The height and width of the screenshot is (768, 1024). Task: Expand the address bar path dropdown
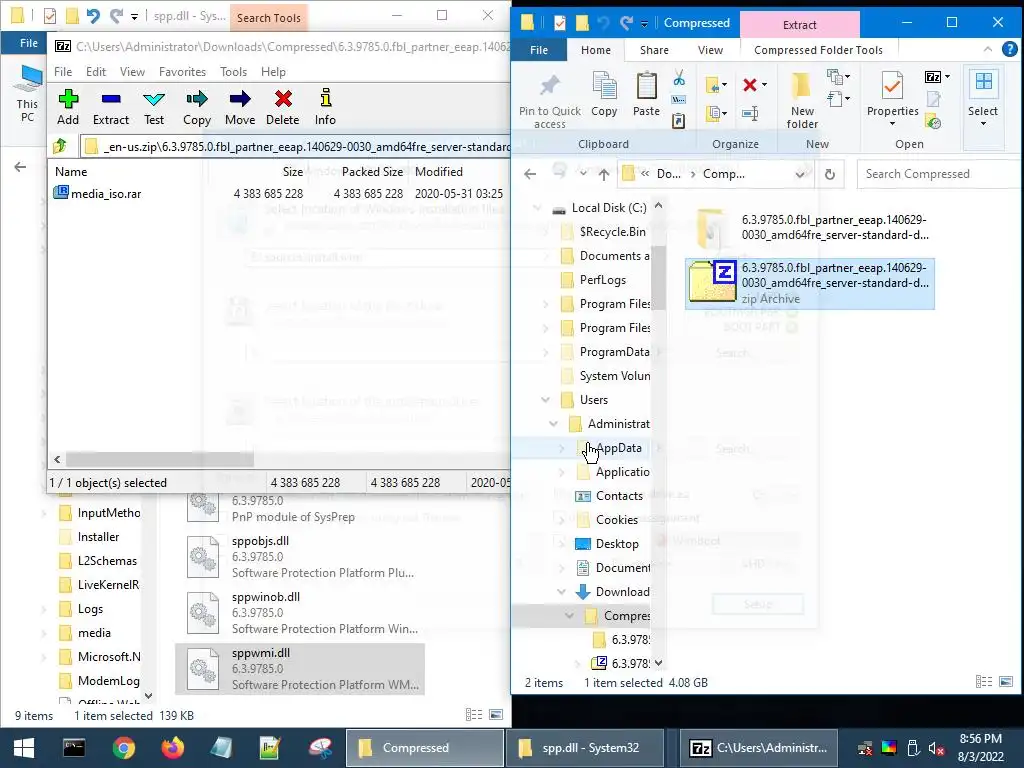800,174
